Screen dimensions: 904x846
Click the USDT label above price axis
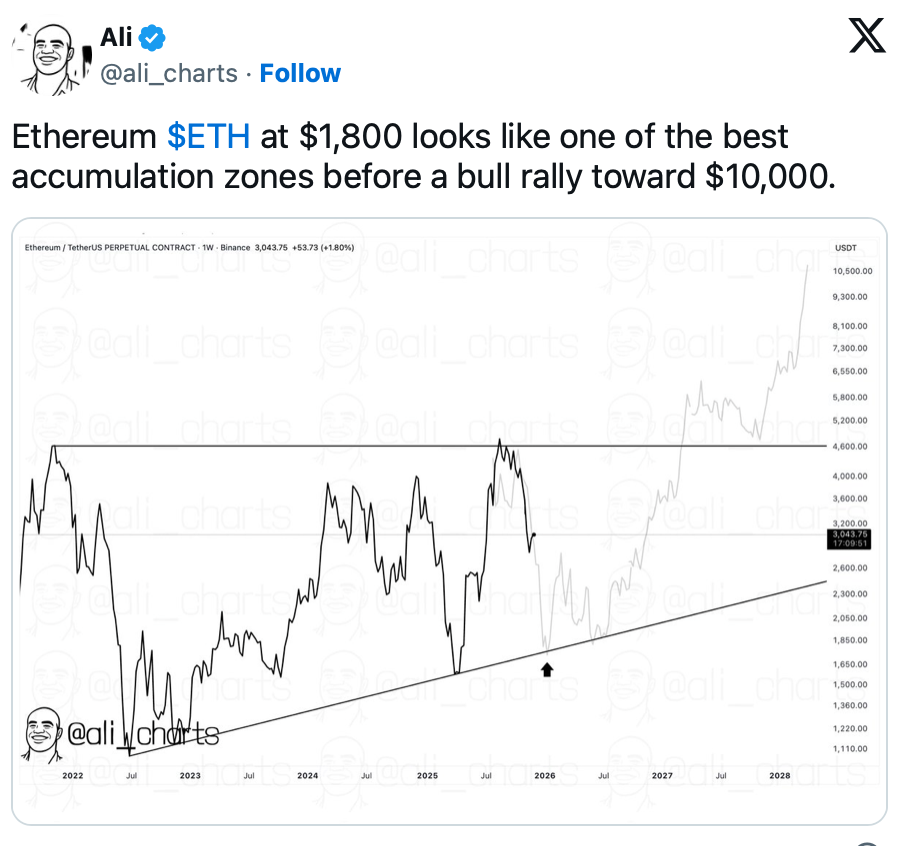pyautogui.click(x=845, y=246)
